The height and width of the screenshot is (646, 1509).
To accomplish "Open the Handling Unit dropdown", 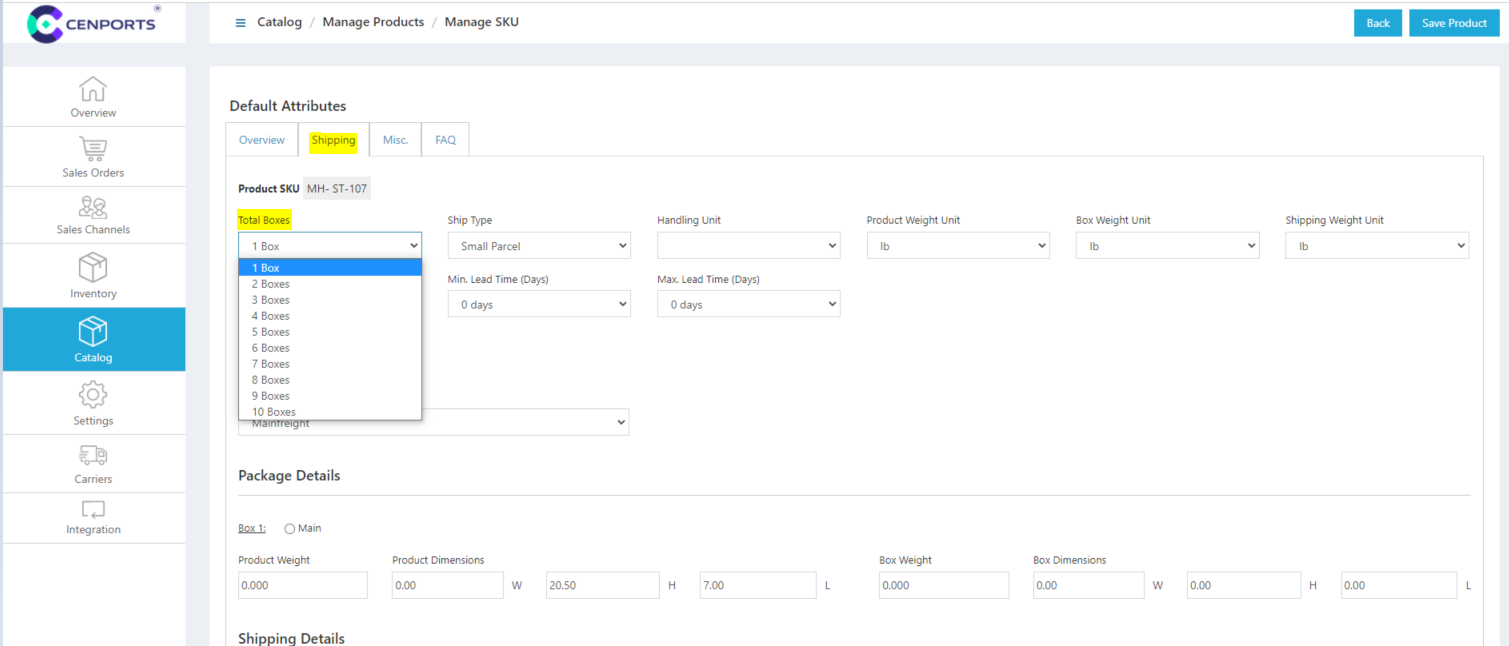I will (x=748, y=246).
